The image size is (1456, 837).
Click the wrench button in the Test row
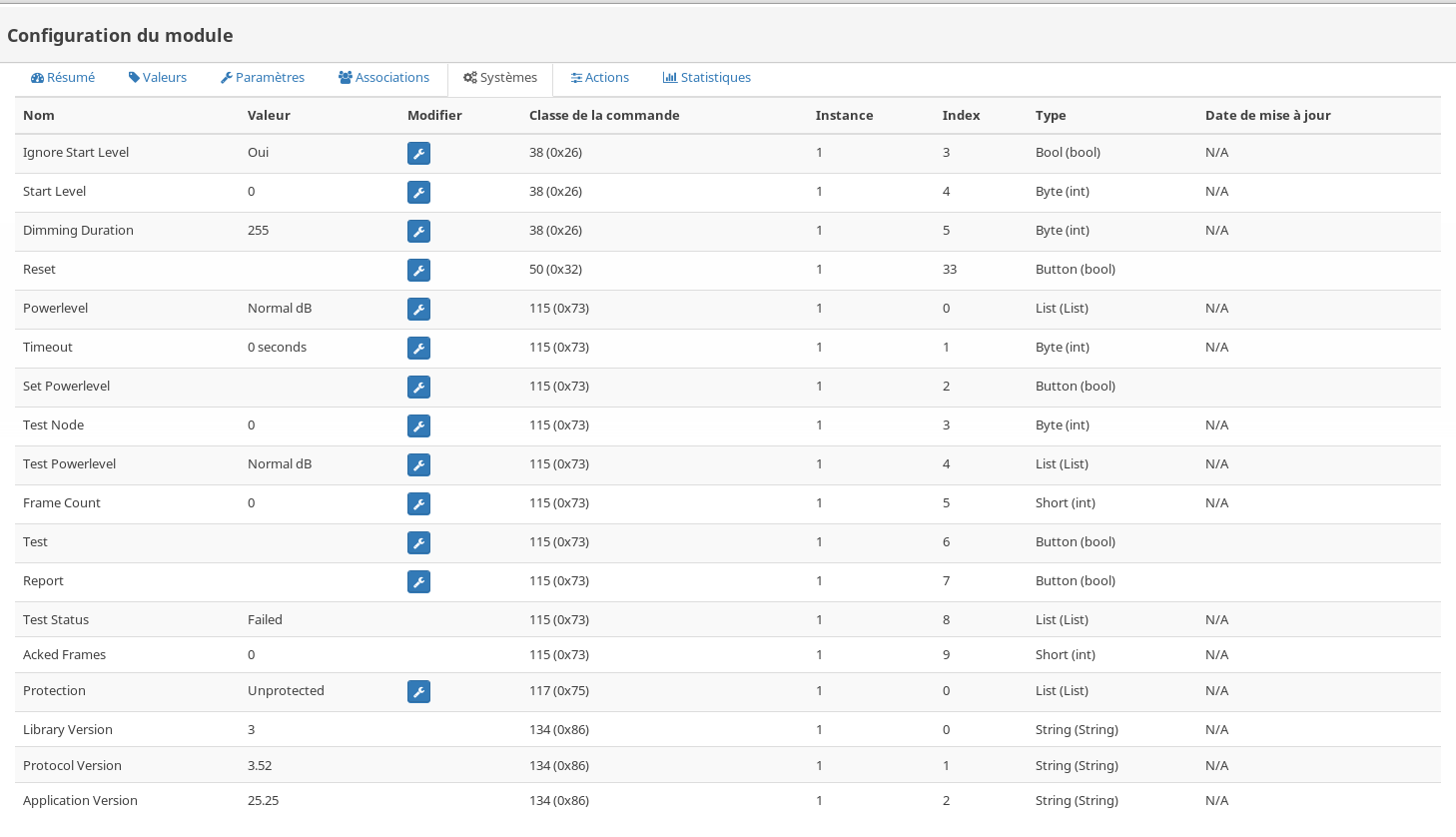point(418,542)
